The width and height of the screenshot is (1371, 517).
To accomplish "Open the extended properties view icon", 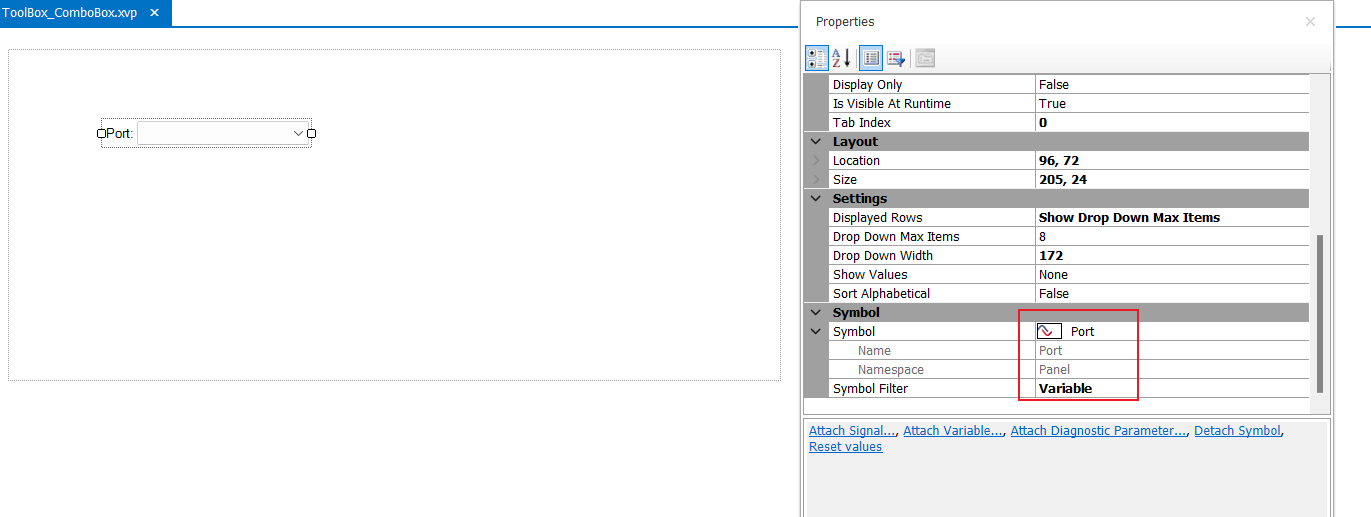I will (x=895, y=58).
